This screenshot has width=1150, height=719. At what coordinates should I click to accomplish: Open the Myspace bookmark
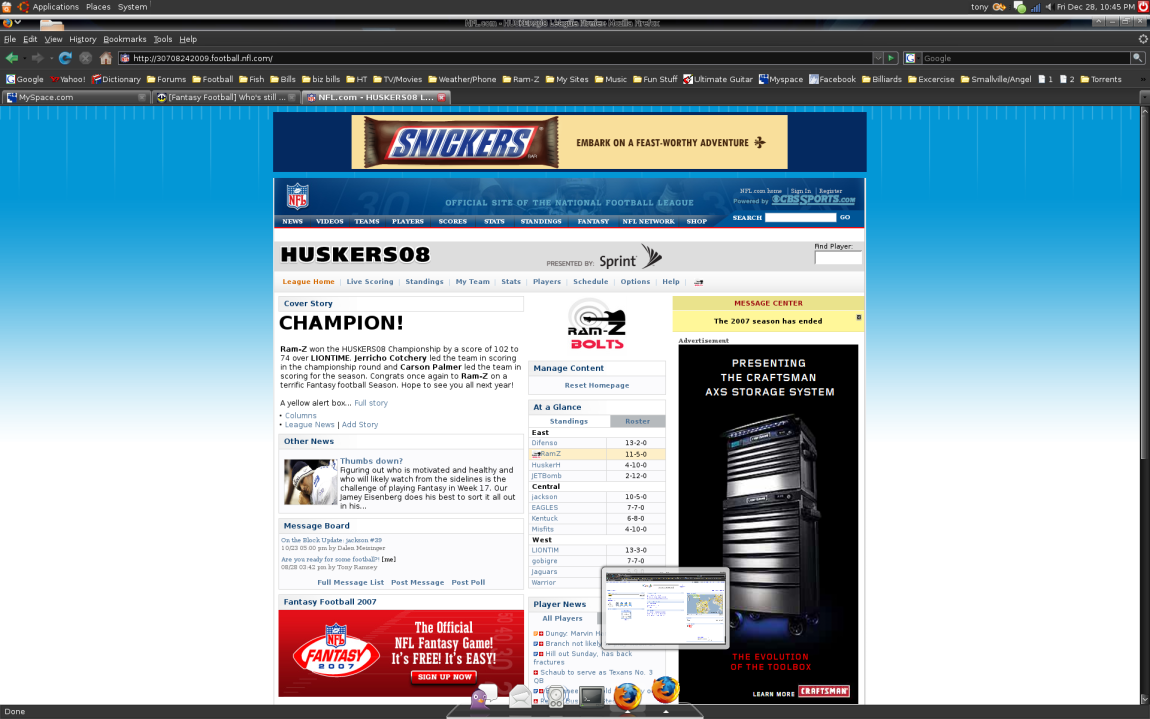pyautogui.click(x=780, y=79)
